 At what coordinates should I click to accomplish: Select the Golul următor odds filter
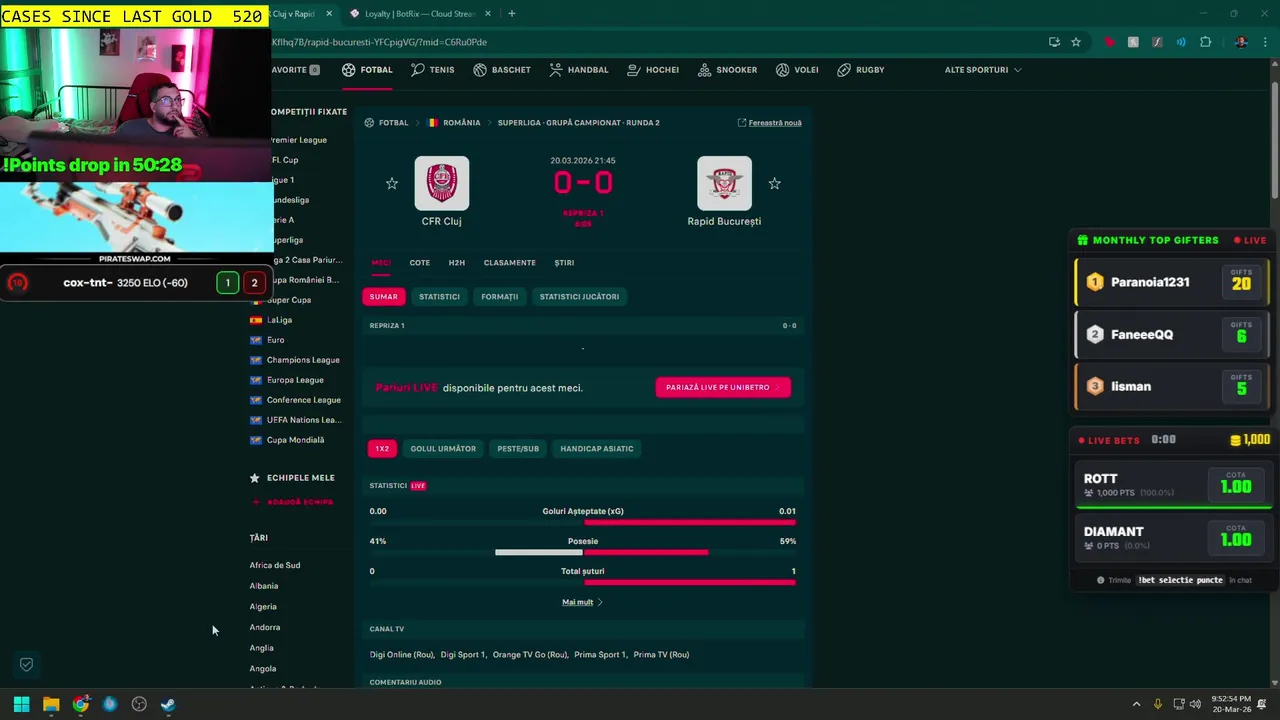coord(443,449)
